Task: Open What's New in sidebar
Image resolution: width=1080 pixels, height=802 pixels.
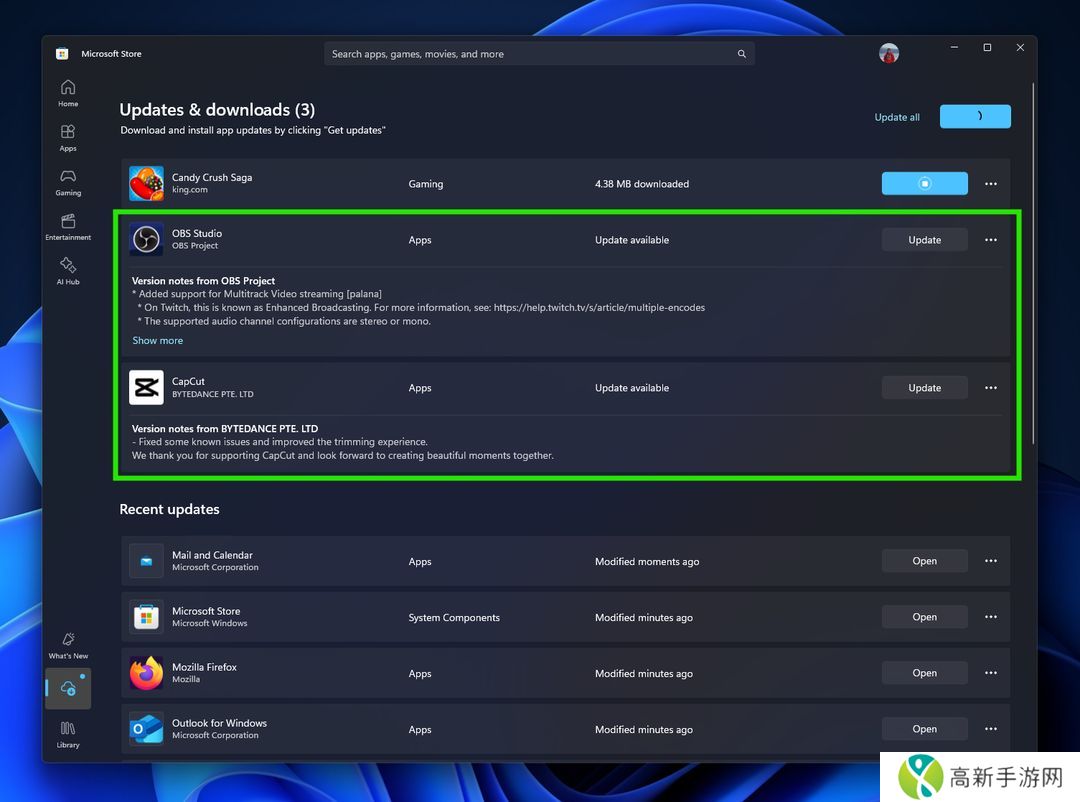Action: tap(68, 645)
